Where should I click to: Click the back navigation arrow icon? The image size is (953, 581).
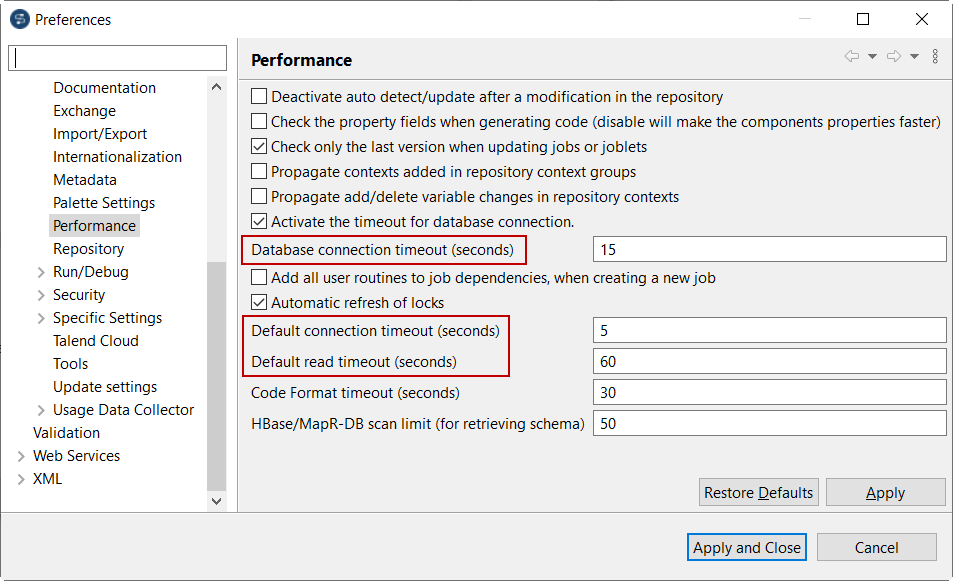[852, 57]
